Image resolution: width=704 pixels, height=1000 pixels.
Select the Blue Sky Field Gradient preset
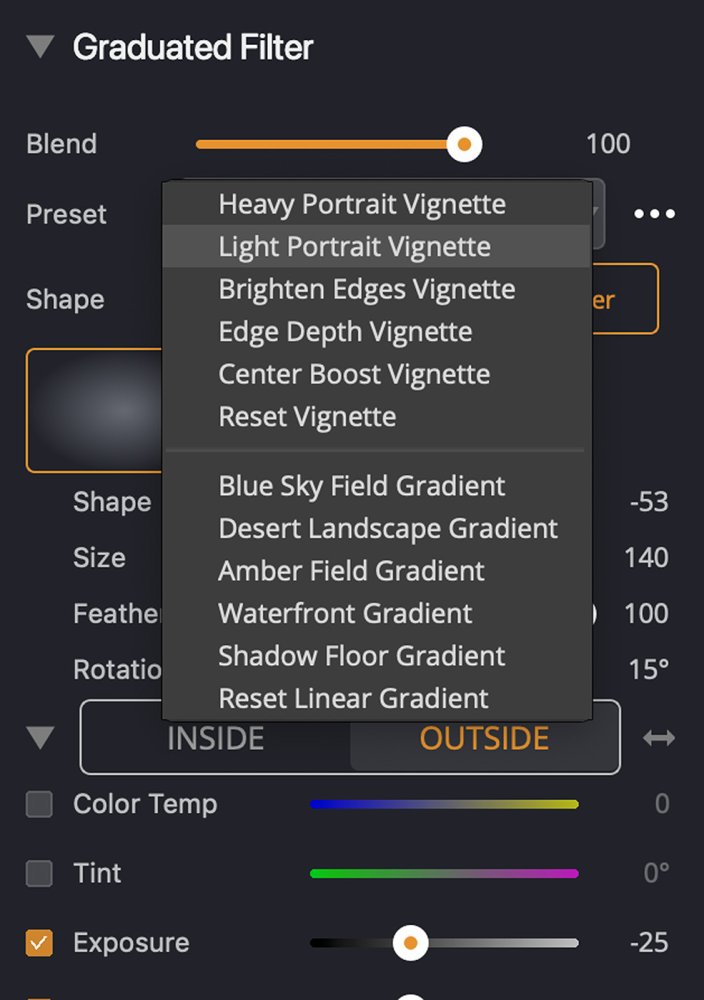coord(360,486)
